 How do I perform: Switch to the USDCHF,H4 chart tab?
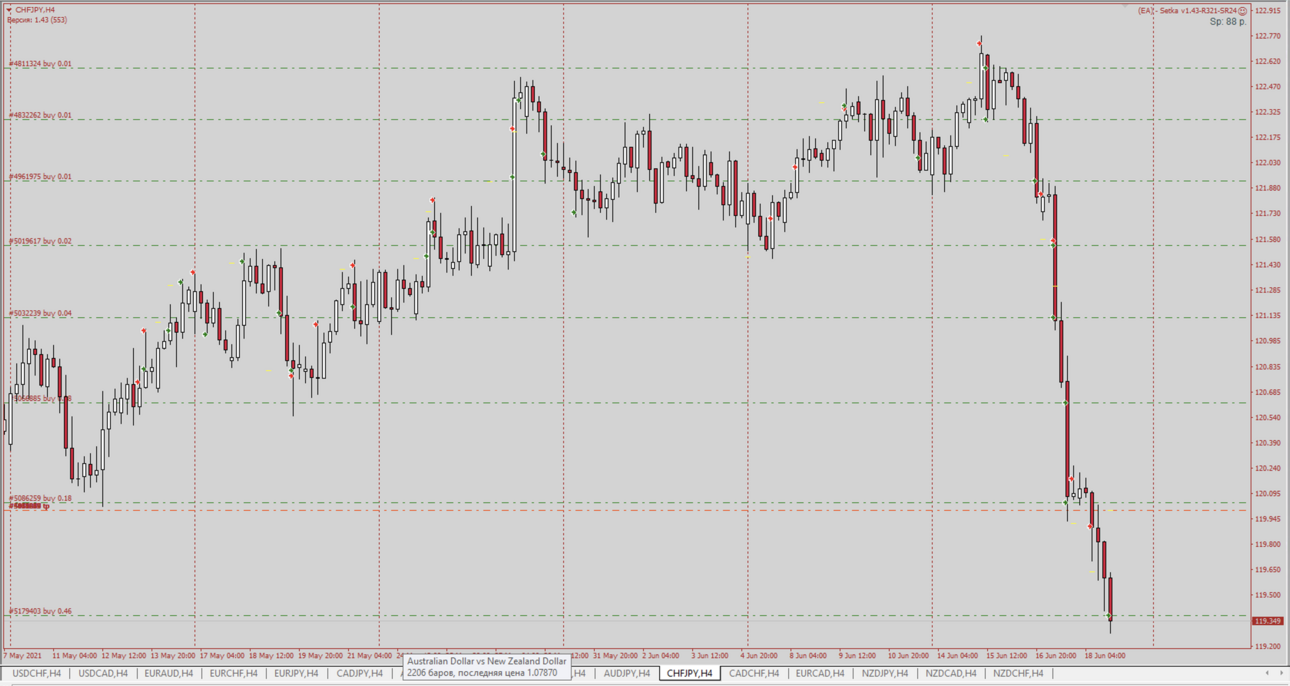(36, 674)
